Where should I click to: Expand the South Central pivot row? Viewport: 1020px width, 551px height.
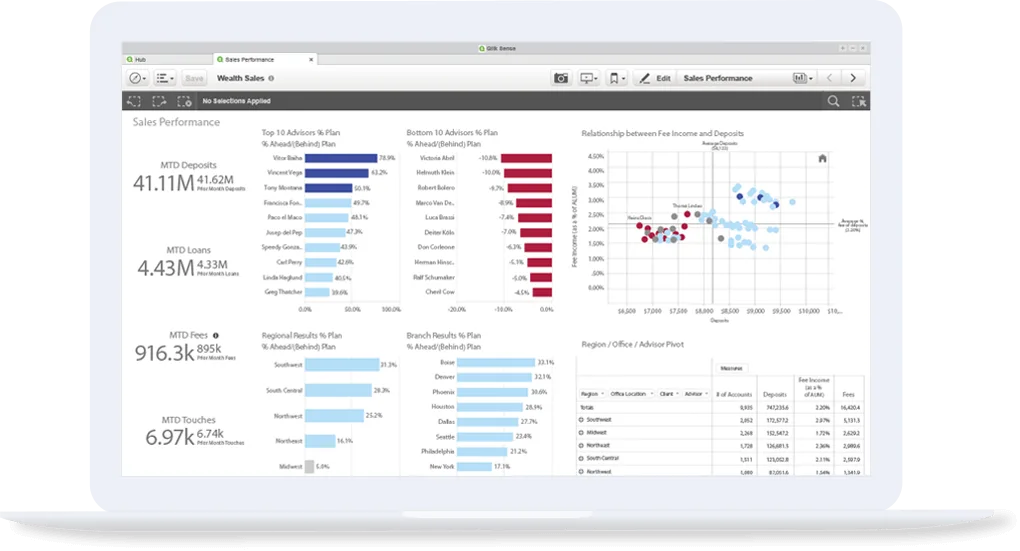[x=581, y=459]
